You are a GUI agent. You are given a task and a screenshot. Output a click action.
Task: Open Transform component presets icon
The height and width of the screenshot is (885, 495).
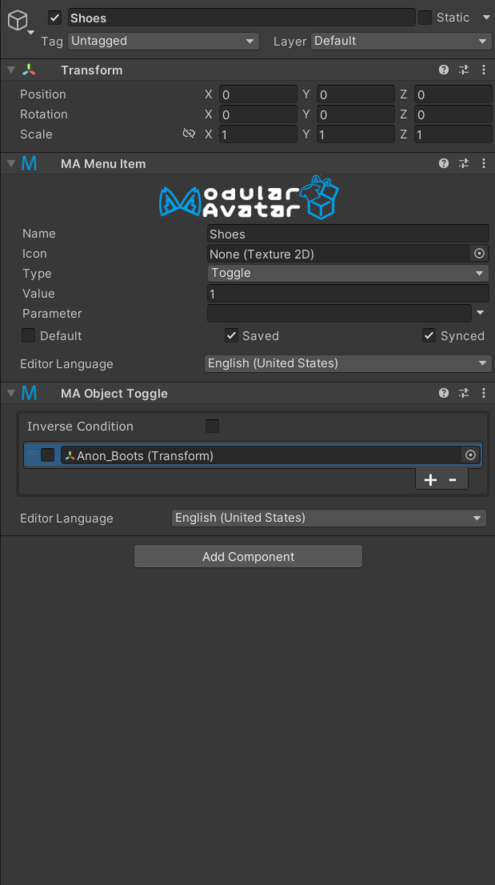(x=463, y=70)
